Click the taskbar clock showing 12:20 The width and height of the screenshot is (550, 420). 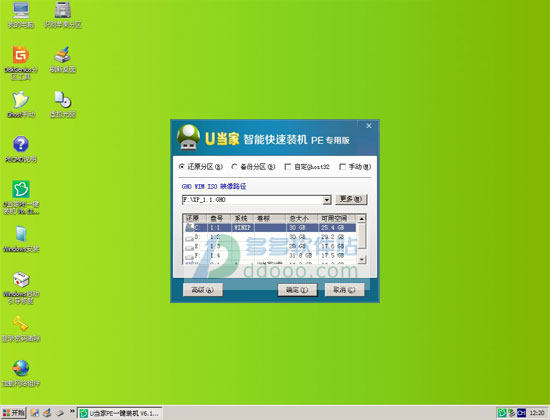(537, 413)
